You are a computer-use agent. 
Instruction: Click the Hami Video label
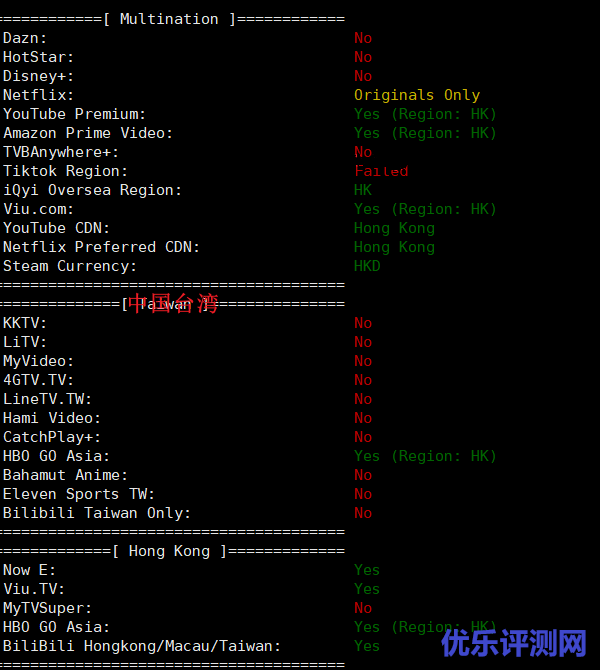tap(52, 418)
